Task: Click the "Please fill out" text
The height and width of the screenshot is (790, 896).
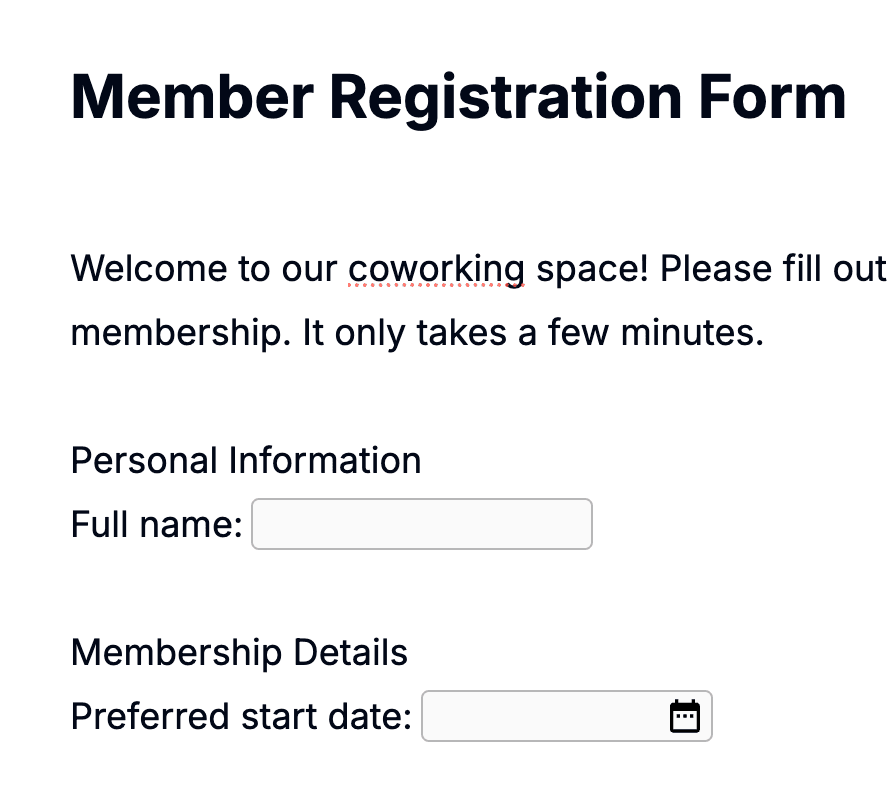Action: 773,268
